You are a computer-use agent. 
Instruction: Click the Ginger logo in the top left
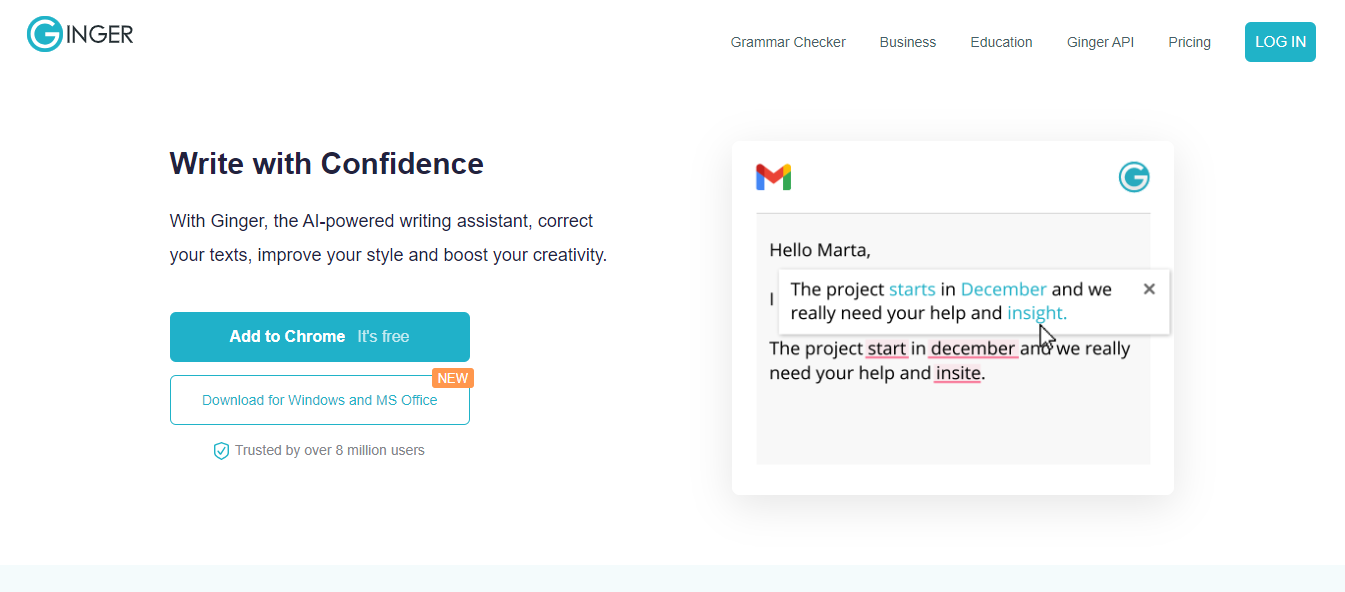[79, 33]
